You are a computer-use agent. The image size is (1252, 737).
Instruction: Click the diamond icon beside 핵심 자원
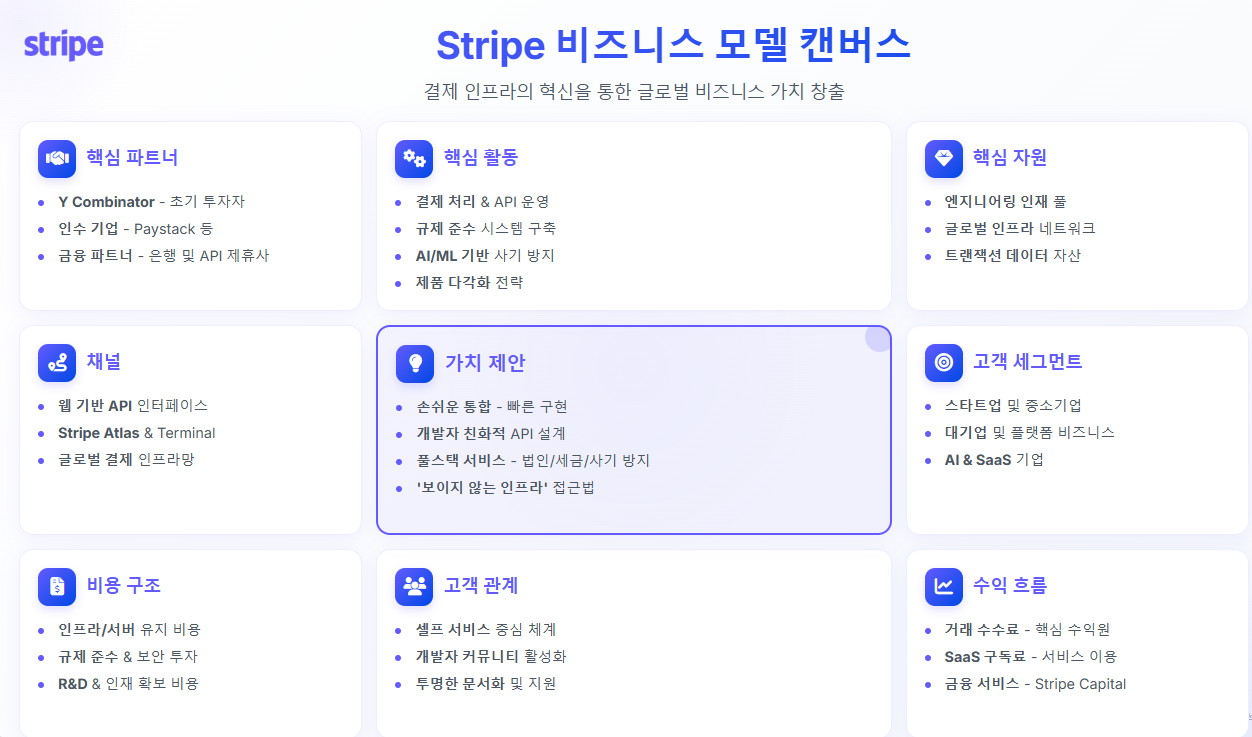[944, 158]
